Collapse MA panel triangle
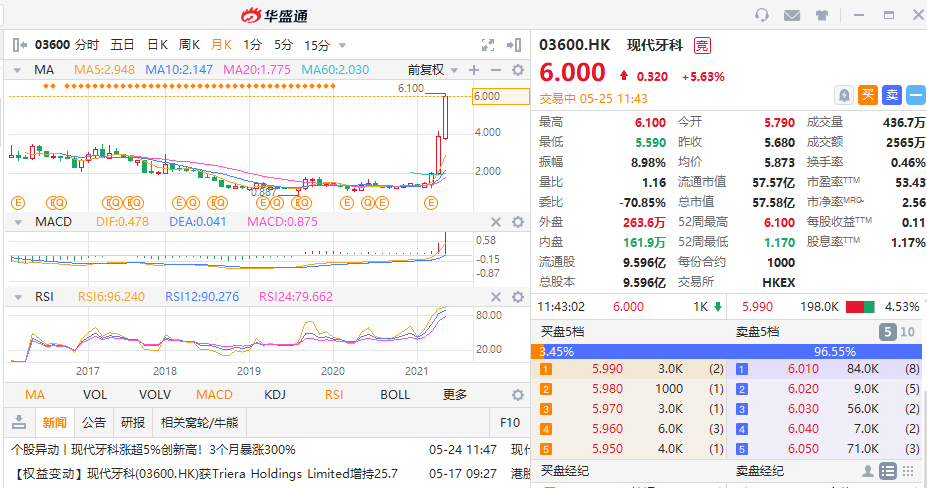The width and height of the screenshot is (927, 488). coord(17,70)
